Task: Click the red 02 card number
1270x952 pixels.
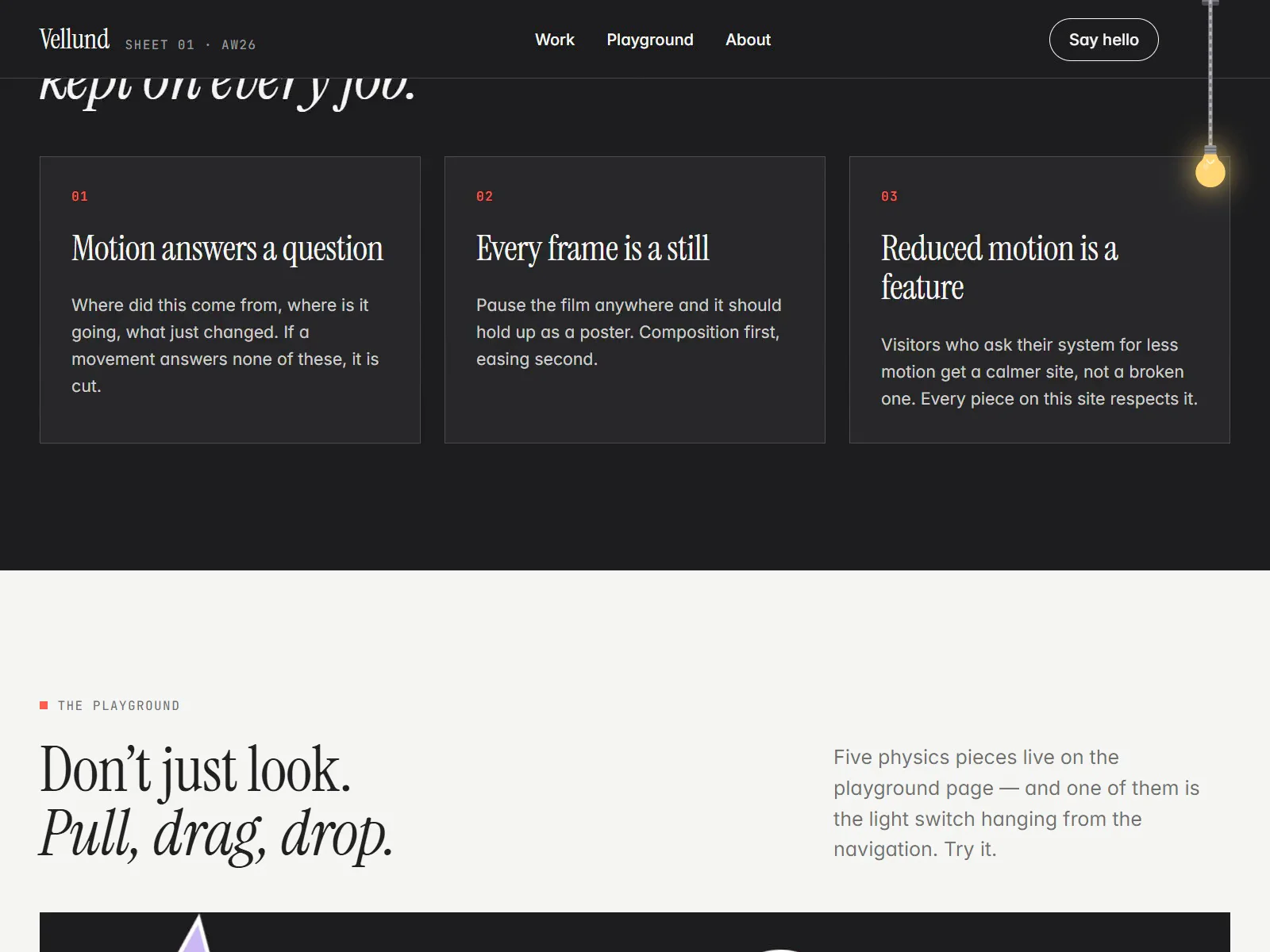Action: 484,196
